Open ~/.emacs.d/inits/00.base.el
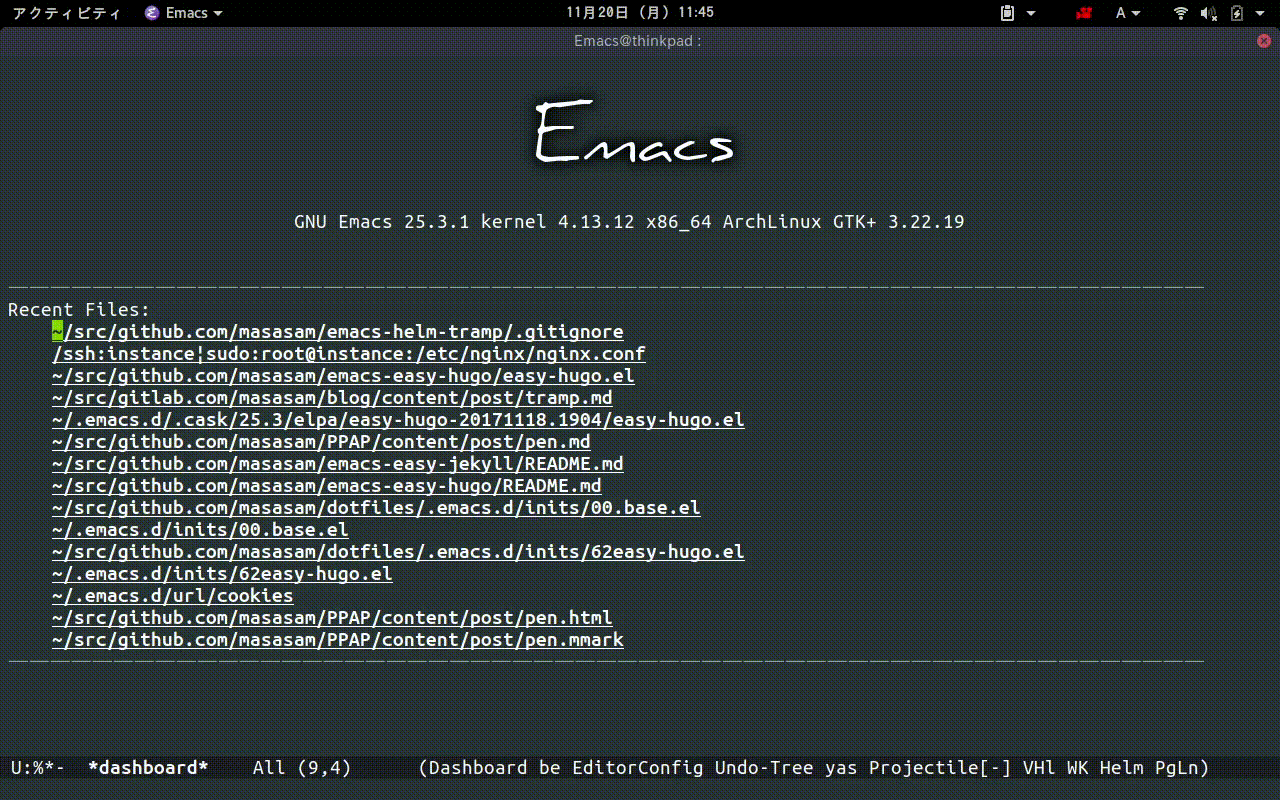 200,530
